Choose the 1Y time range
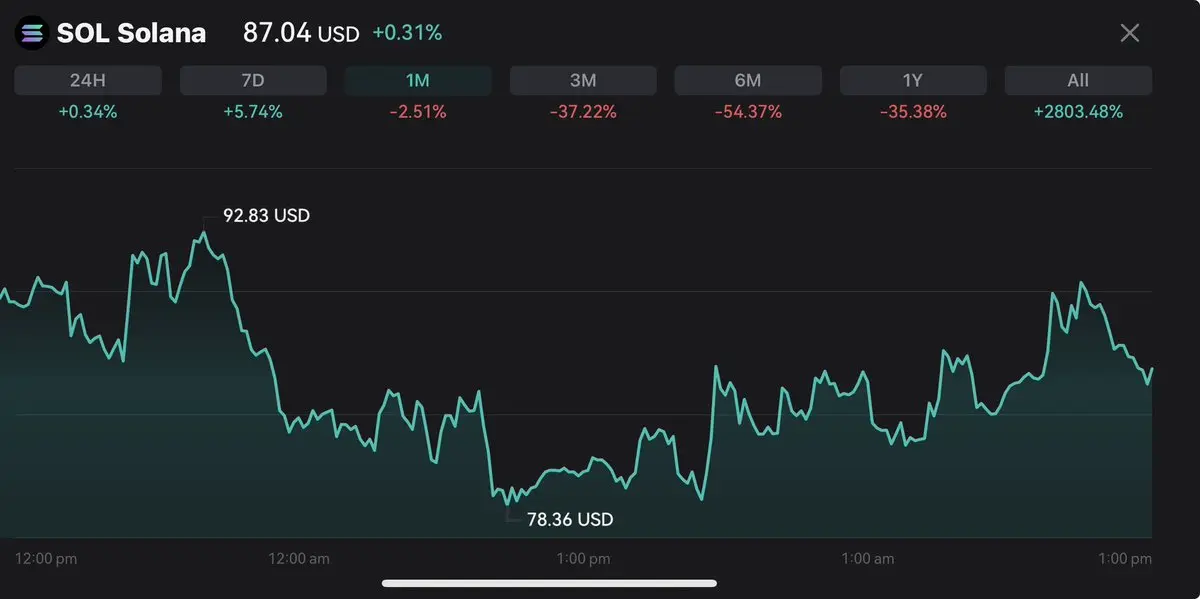This screenshot has height=599, width=1200. click(x=913, y=81)
